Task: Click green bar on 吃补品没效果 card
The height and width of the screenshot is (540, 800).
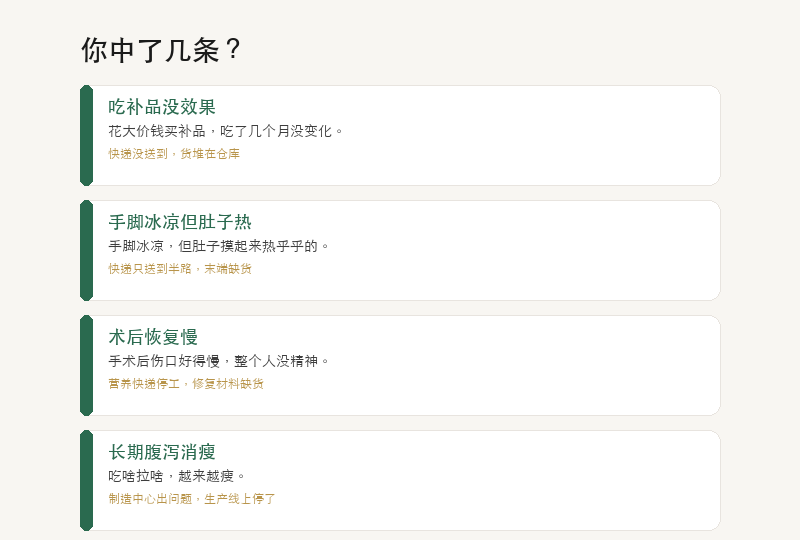Action: (x=86, y=135)
